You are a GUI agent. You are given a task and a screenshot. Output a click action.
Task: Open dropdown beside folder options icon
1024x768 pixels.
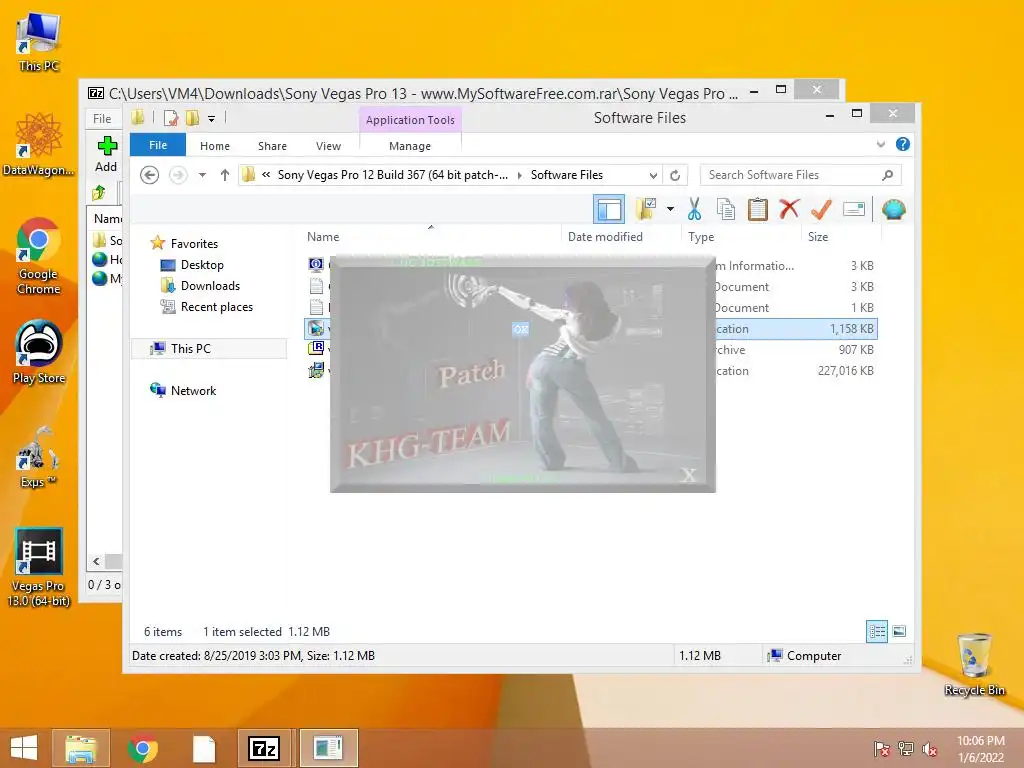[670, 210]
